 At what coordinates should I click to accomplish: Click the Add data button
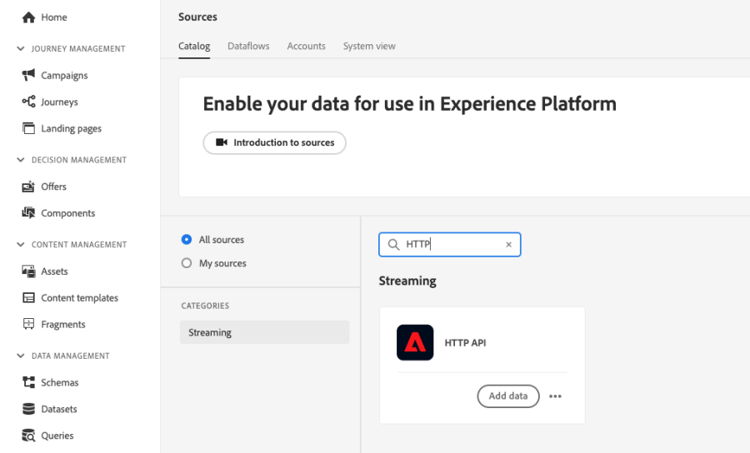[x=508, y=396]
